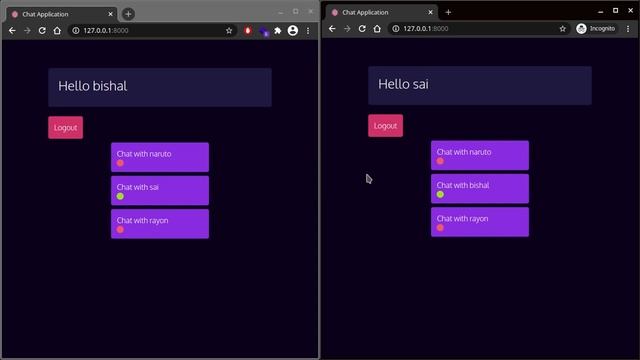
Task: Open the profile avatar in left window
Action: 293,31
